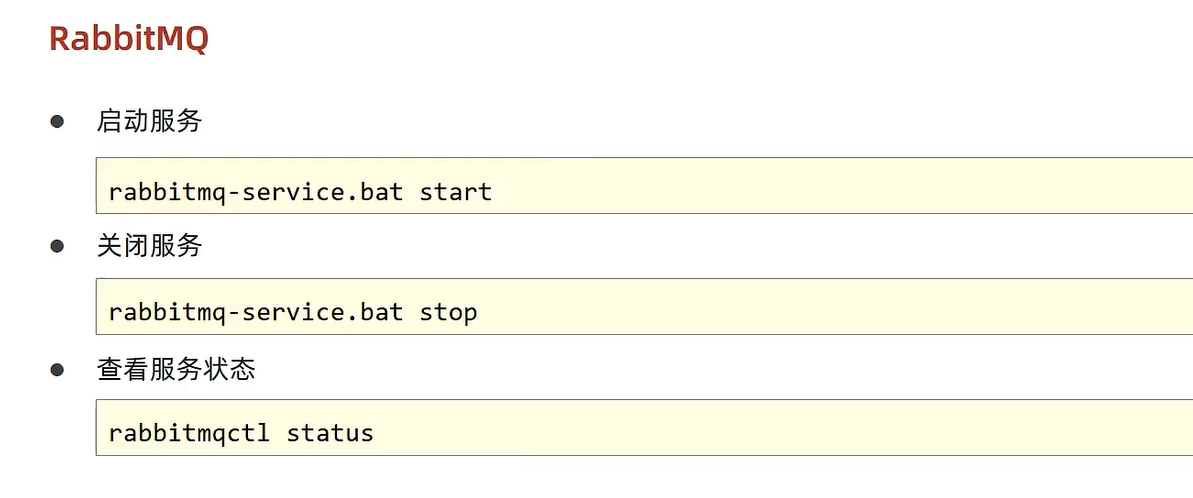Click empty area of stop command box

(x=837, y=306)
